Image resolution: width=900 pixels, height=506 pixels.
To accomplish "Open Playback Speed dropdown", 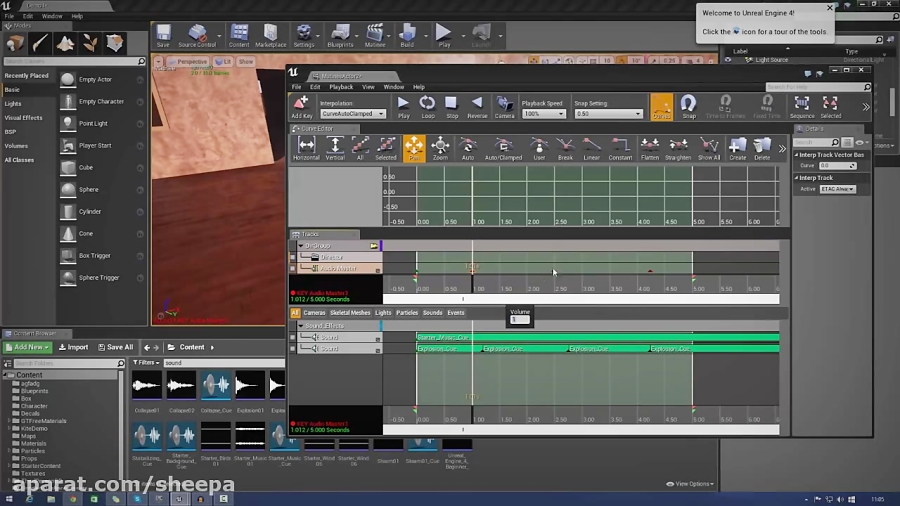I will pos(543,114).
